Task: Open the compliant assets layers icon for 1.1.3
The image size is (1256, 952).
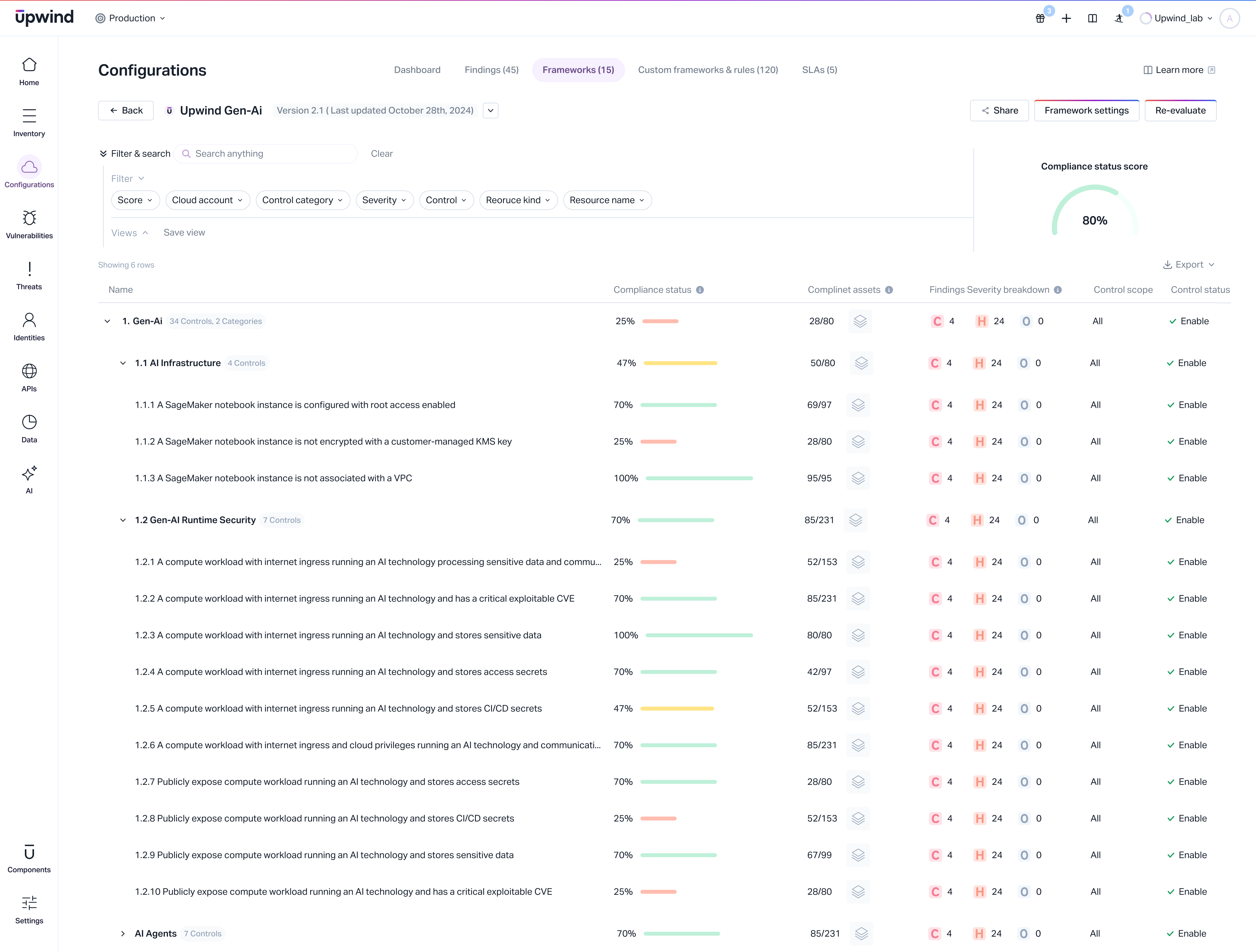Action: coord(858,478)
